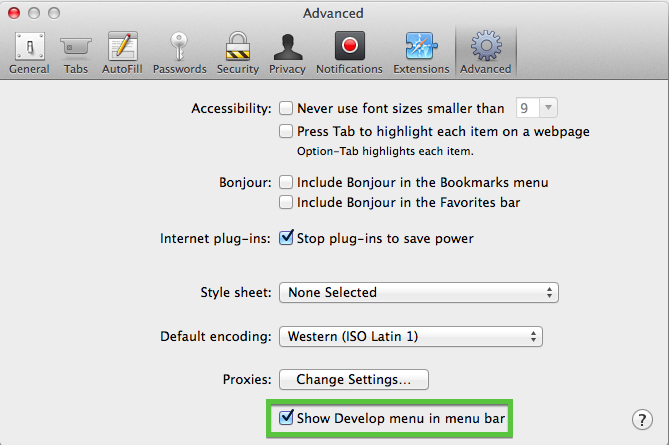
Task: Select the Advanced gear pane
Action: coord(486,53)
